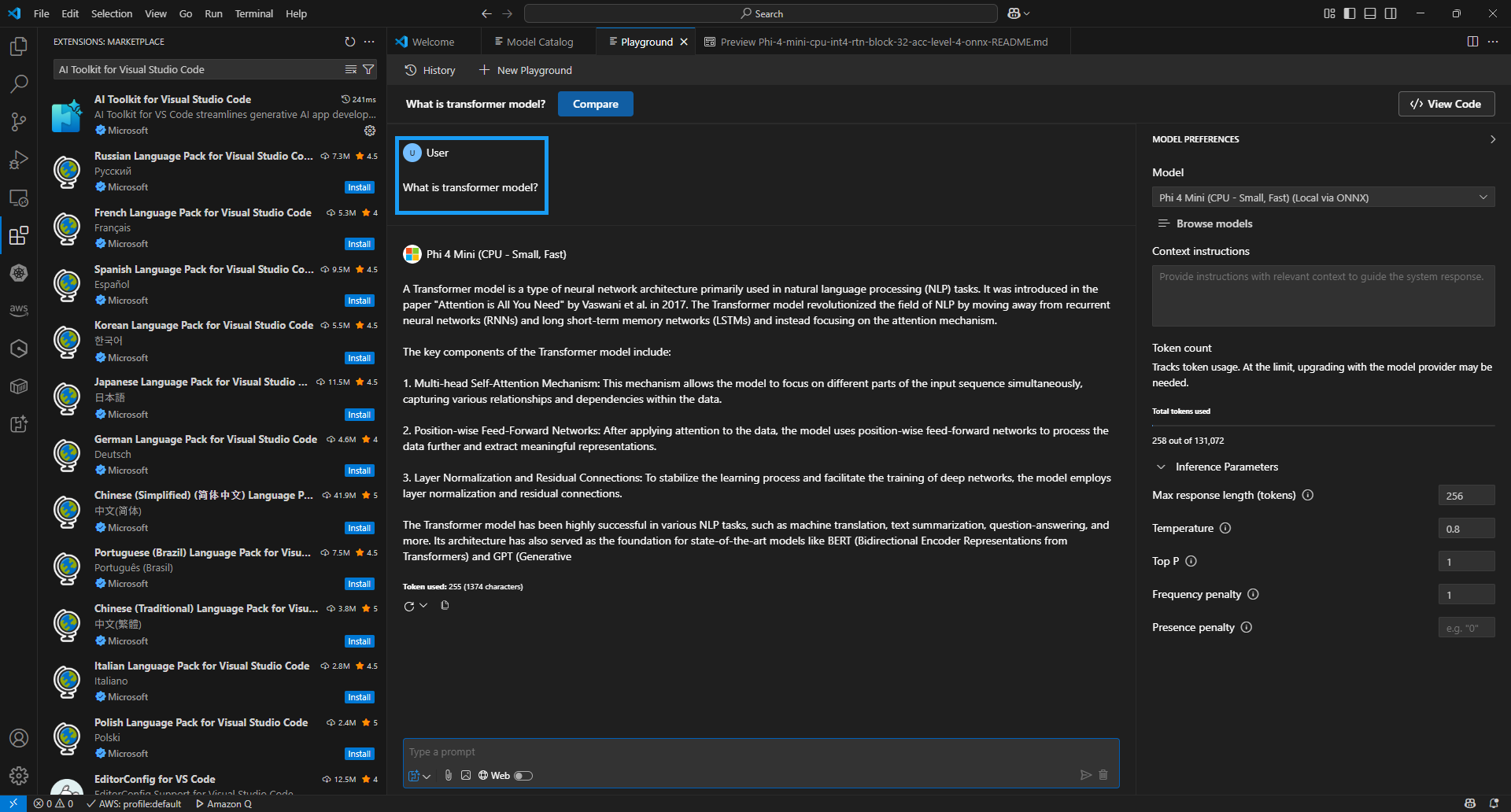Open editor more actions menu
Viewport: 1511px width, 812px height.
click(1493, 42)
